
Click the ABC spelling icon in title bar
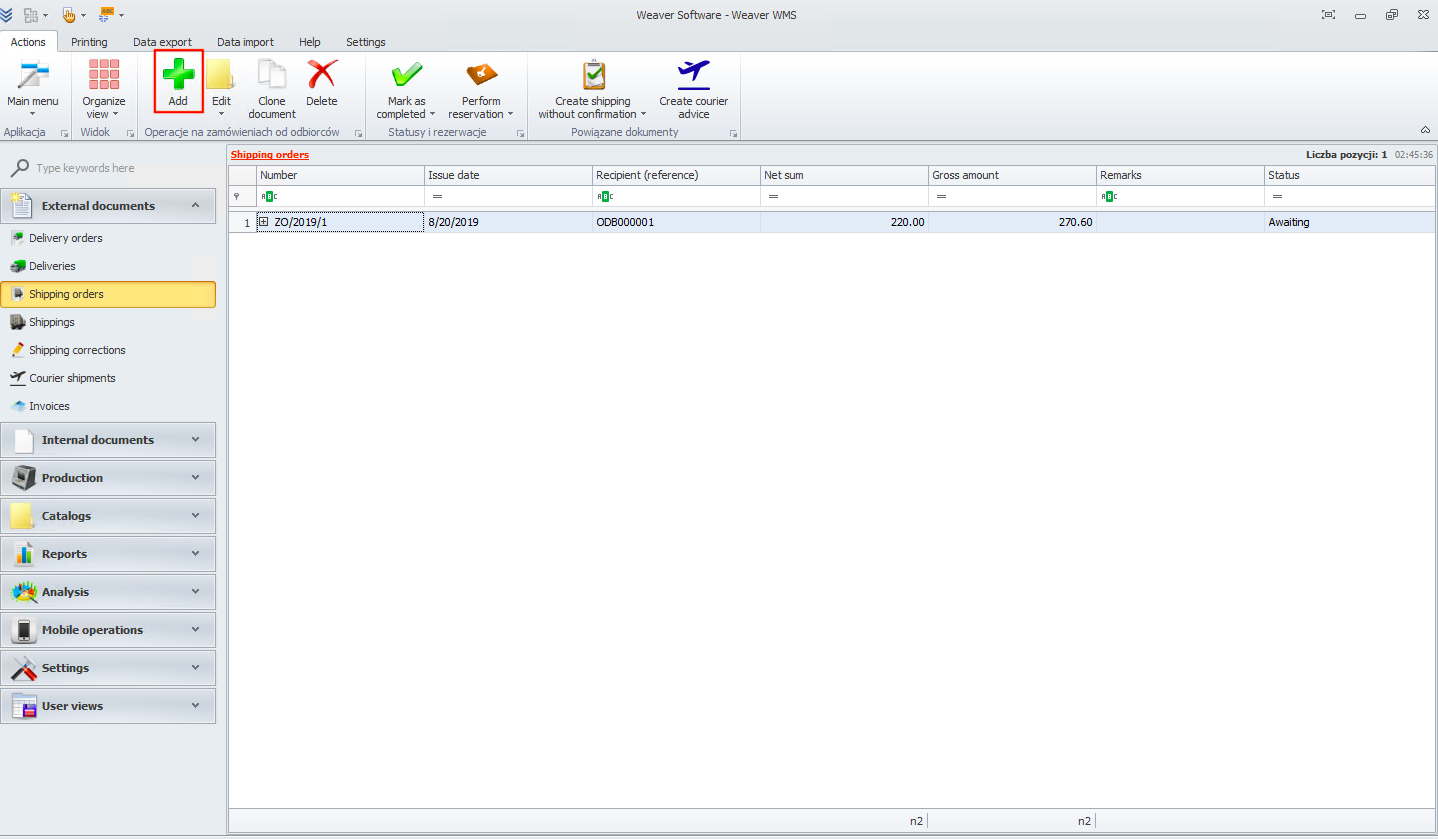107,15
